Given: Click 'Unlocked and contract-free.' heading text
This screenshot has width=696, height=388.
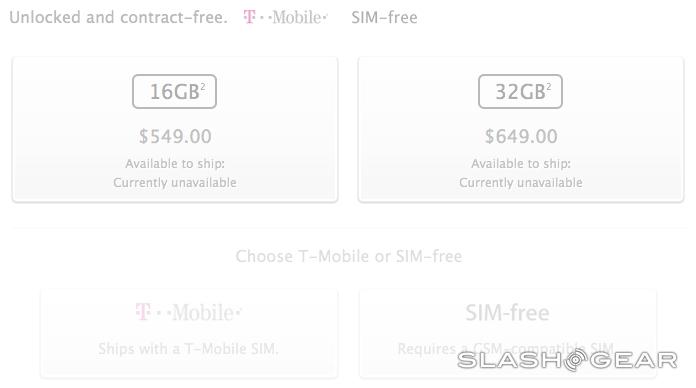Looking at the screenshot, I should (118, 17).
